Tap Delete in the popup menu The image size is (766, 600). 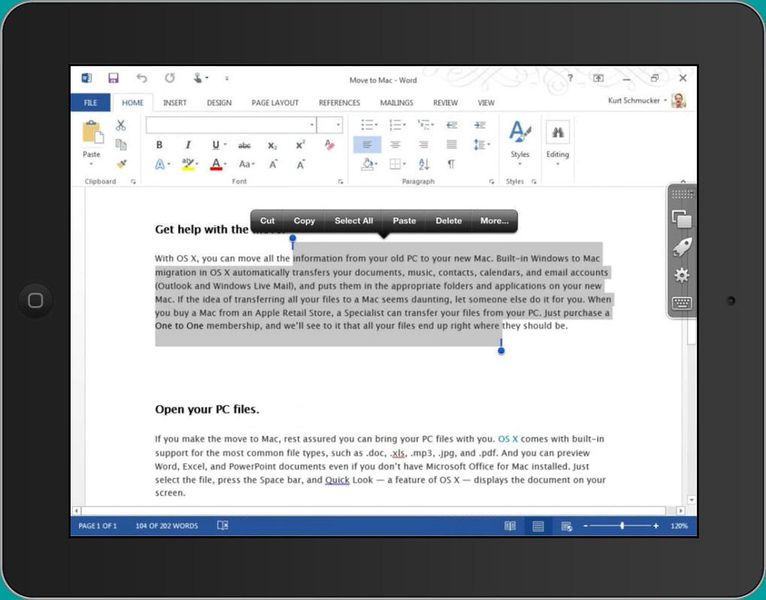click(448, 221)
